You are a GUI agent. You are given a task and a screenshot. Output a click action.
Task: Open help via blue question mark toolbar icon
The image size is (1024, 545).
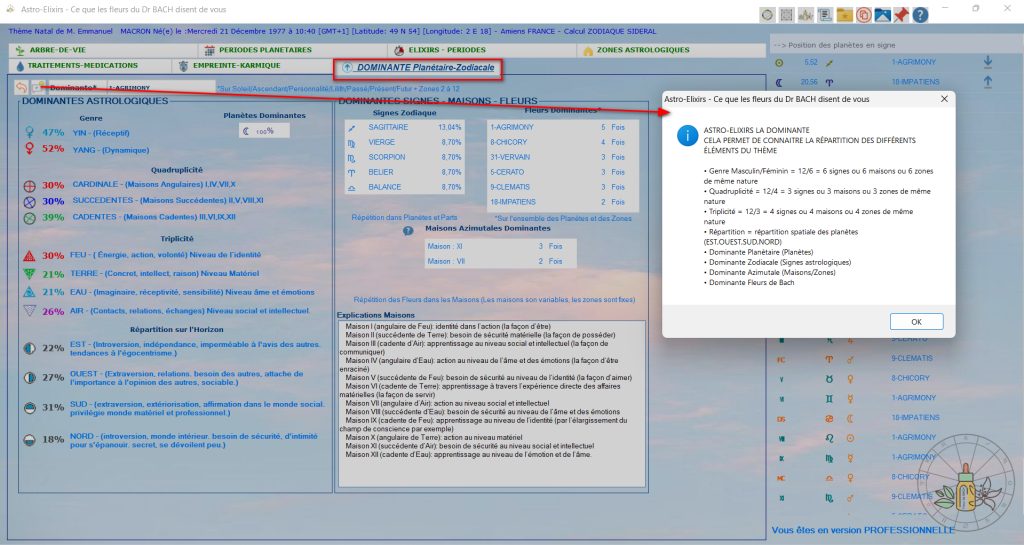[x=919, y=15]
